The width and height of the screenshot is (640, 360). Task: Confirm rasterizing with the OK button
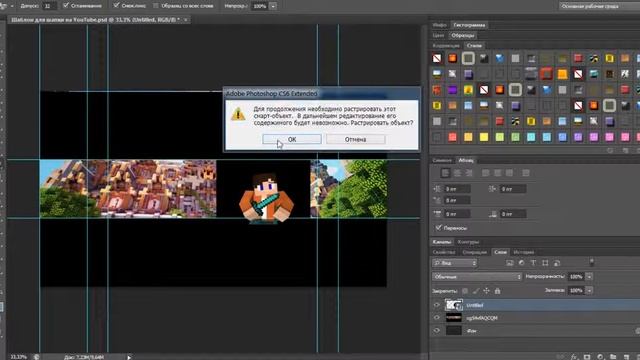[x=292, y=139]
